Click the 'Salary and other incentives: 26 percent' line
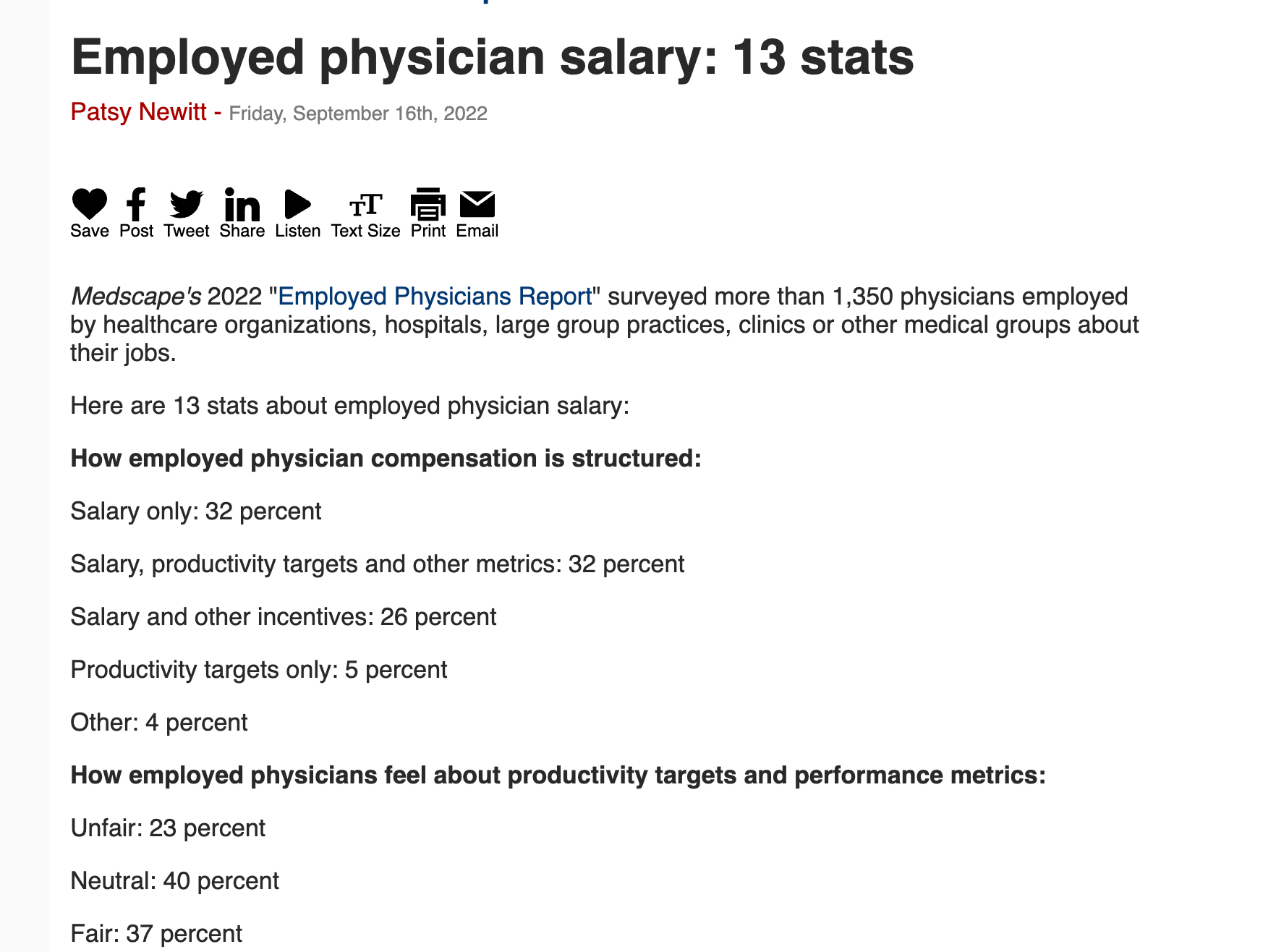 [284, 617]
